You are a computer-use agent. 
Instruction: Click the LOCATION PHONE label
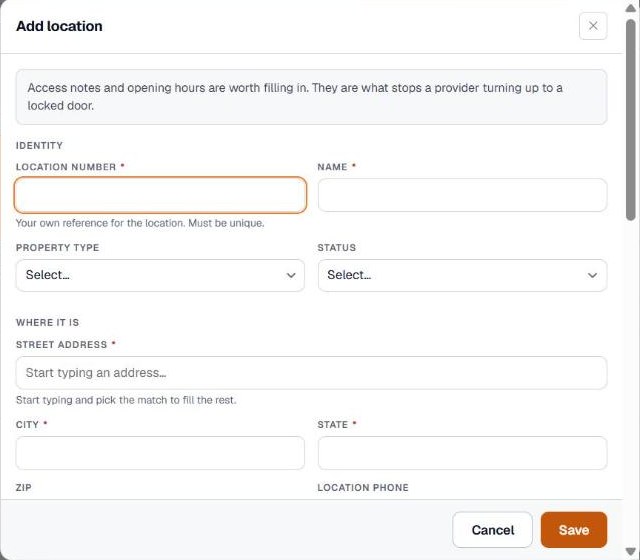363,487
